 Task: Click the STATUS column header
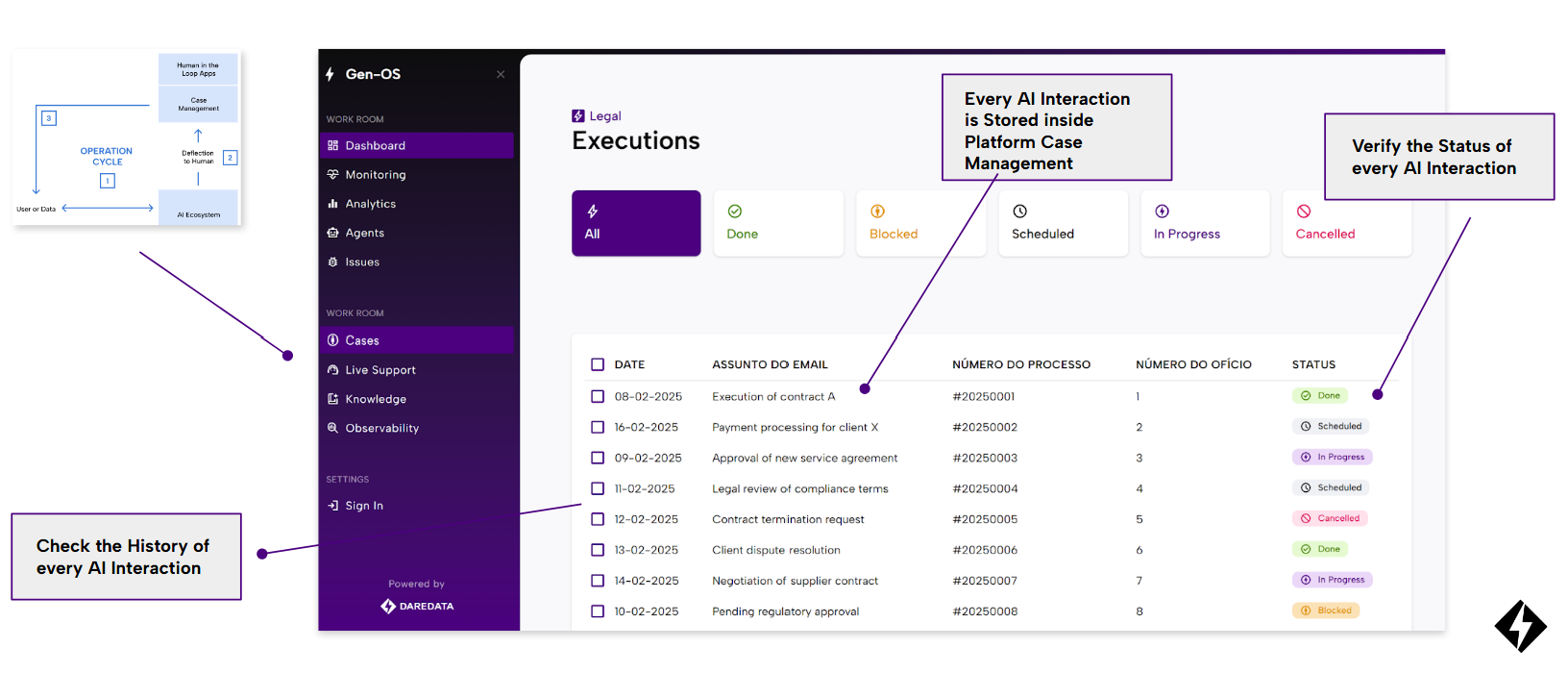coord(1313,364)
